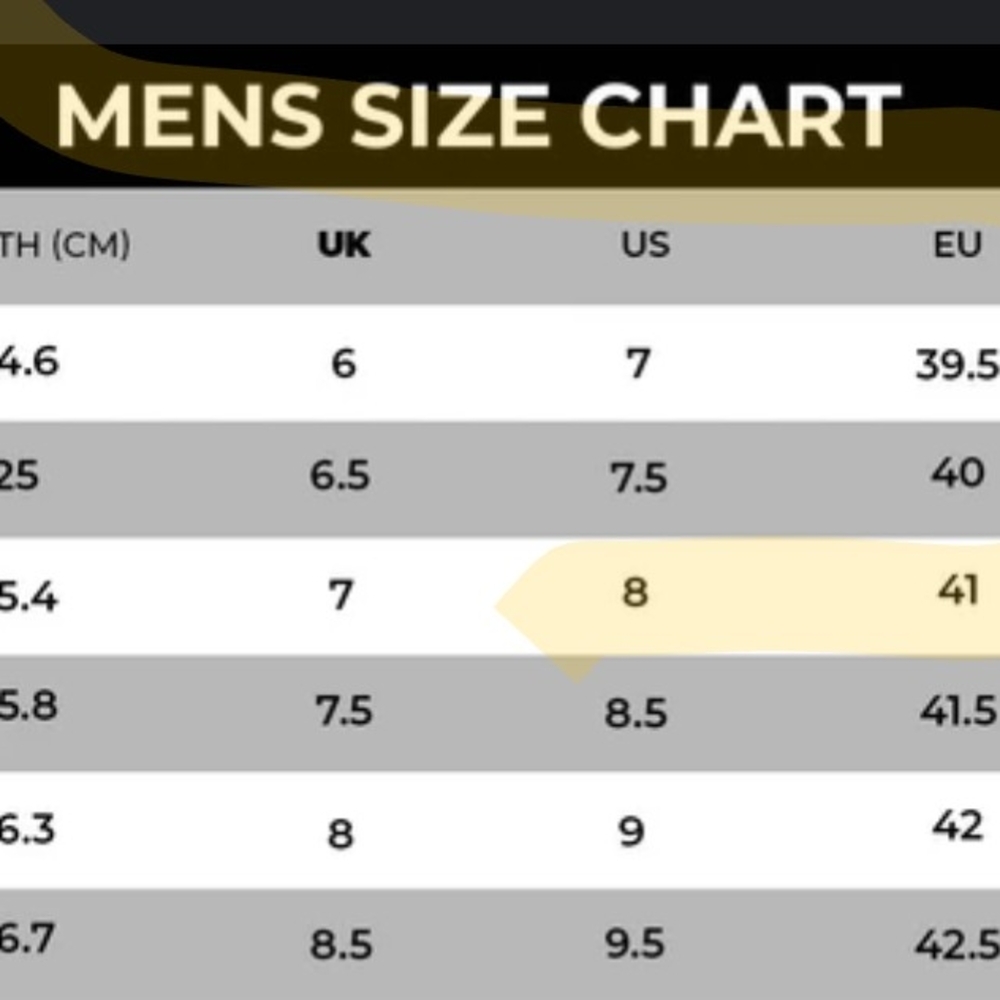
Task: Click UK size 6.5 cell
Action: click(340, 475)
